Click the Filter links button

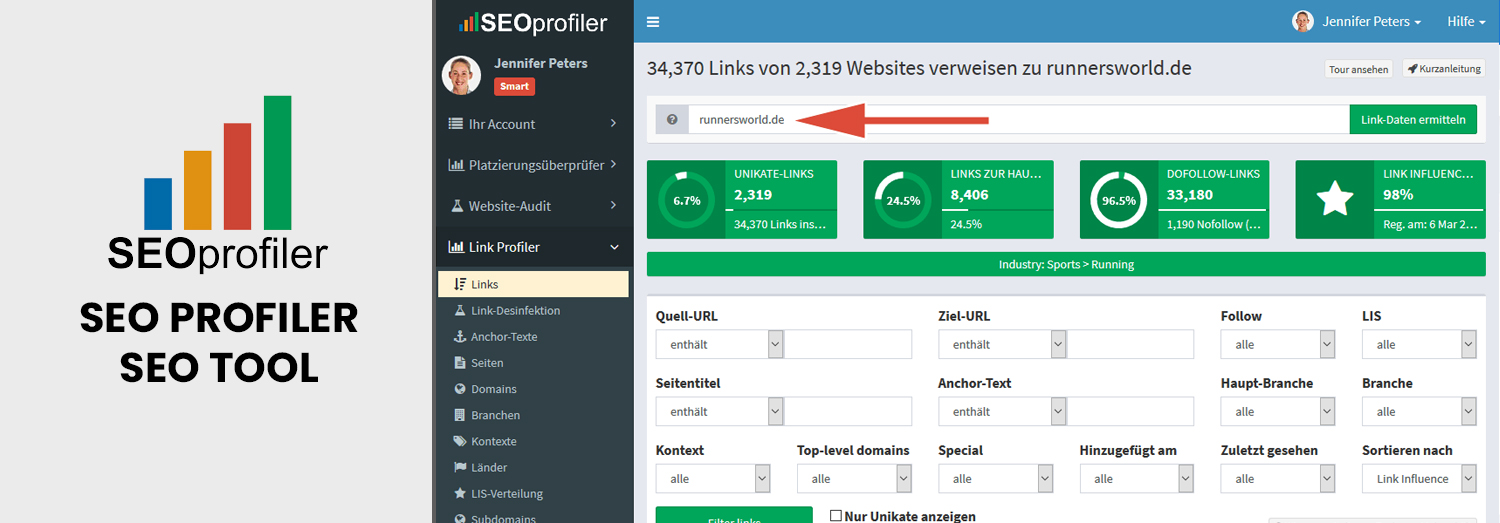click(734, 515)
